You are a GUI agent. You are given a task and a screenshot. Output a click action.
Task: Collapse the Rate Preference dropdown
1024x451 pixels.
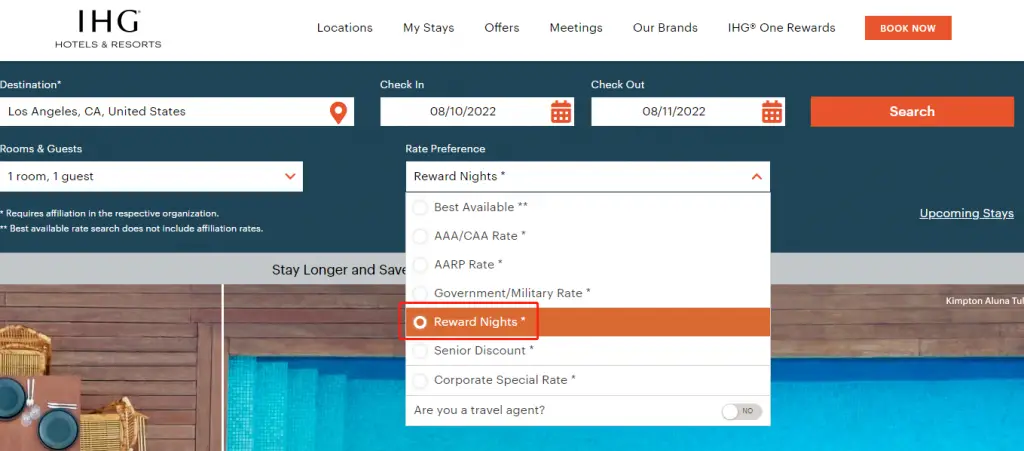(x=756, y=177)
